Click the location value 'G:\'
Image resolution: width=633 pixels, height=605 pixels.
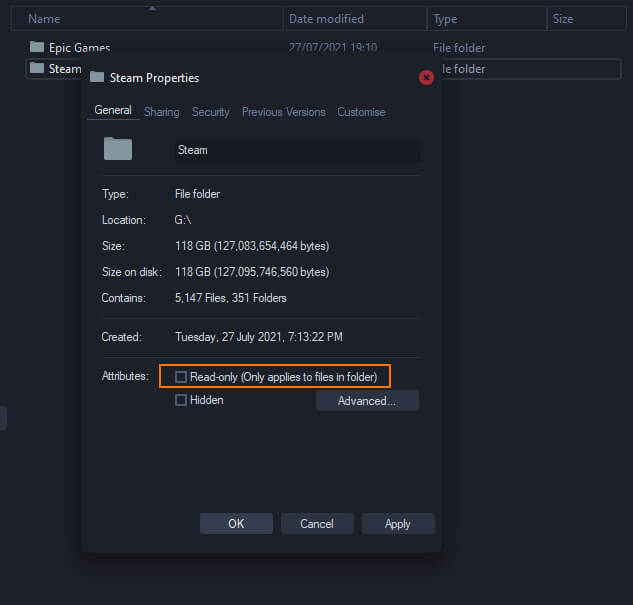pos(183,220)
